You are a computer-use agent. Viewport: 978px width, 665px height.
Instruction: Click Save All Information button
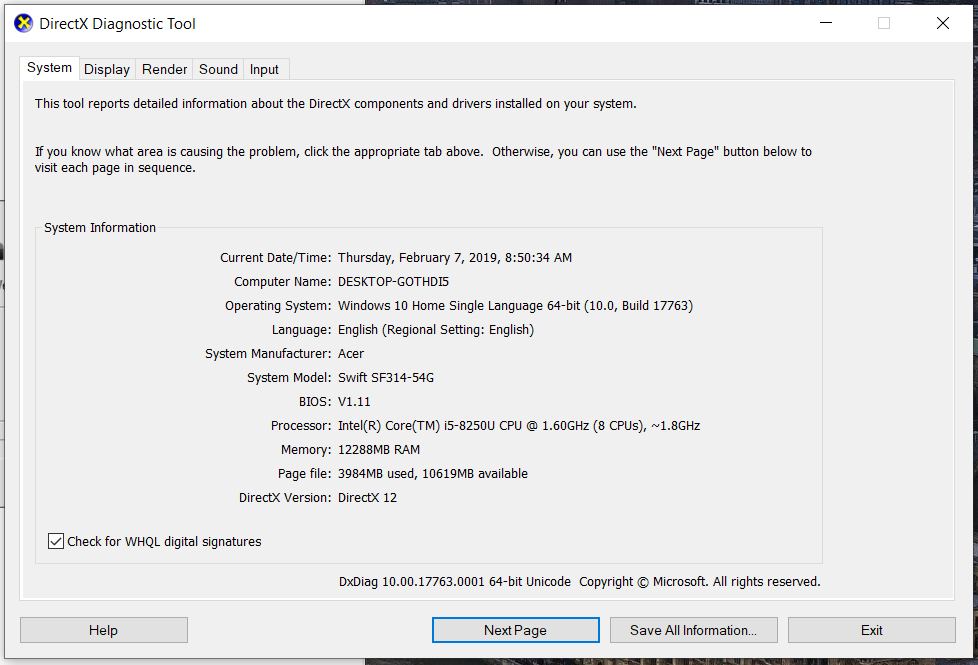point(694,630)
